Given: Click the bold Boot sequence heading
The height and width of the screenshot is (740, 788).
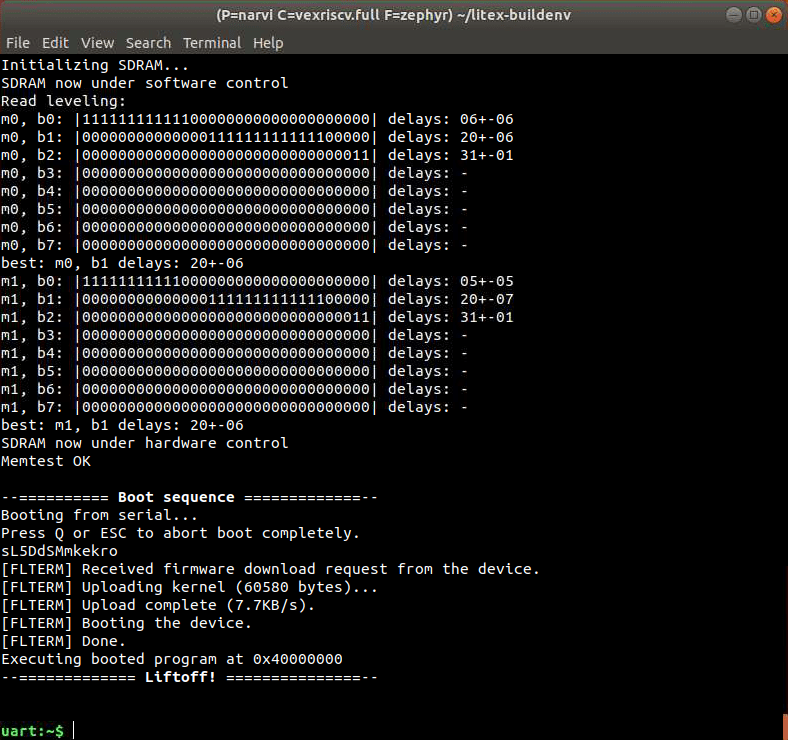Looking at the screenshot, I should [176, 497].
